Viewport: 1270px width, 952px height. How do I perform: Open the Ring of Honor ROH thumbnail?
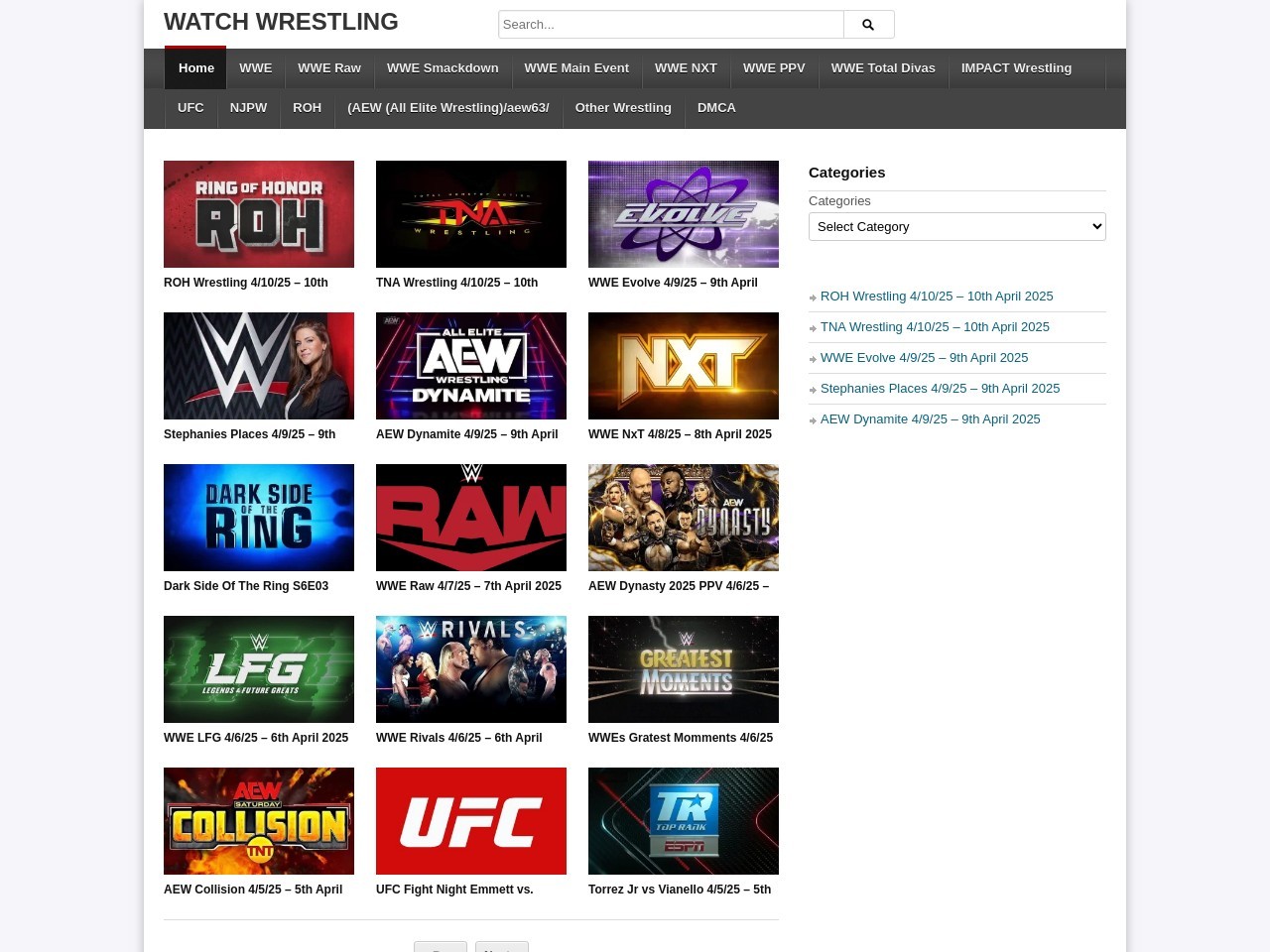coord(259,214)
